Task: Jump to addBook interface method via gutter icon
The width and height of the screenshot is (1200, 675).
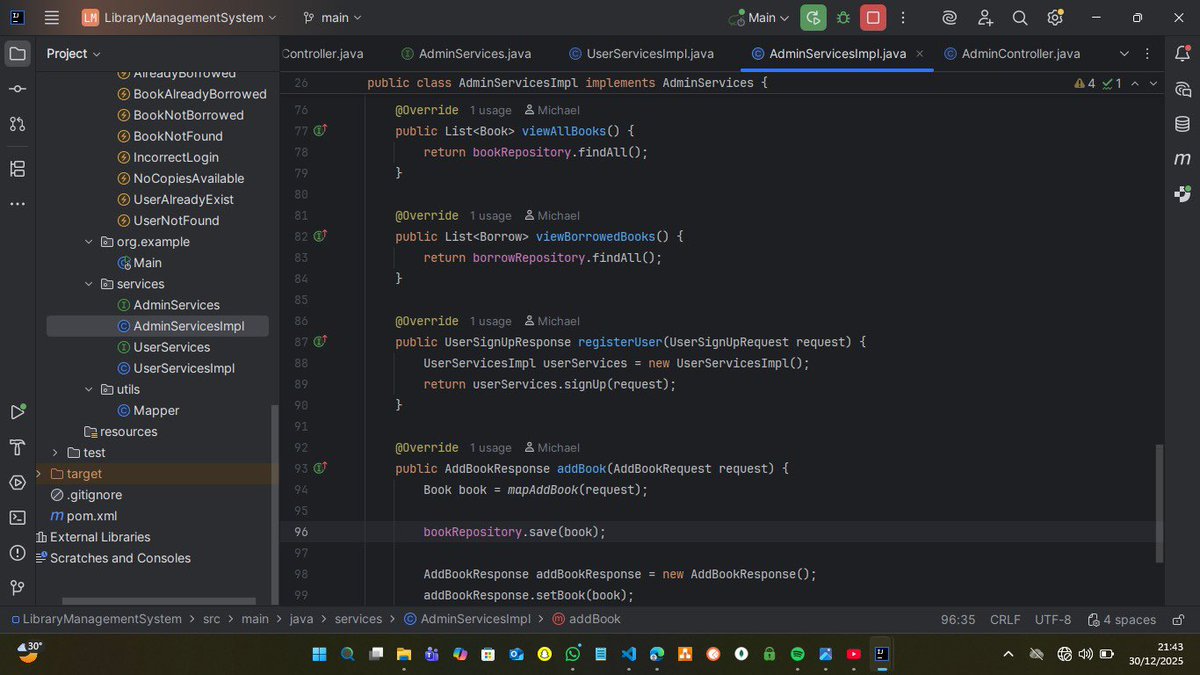Action: point(321,468)
